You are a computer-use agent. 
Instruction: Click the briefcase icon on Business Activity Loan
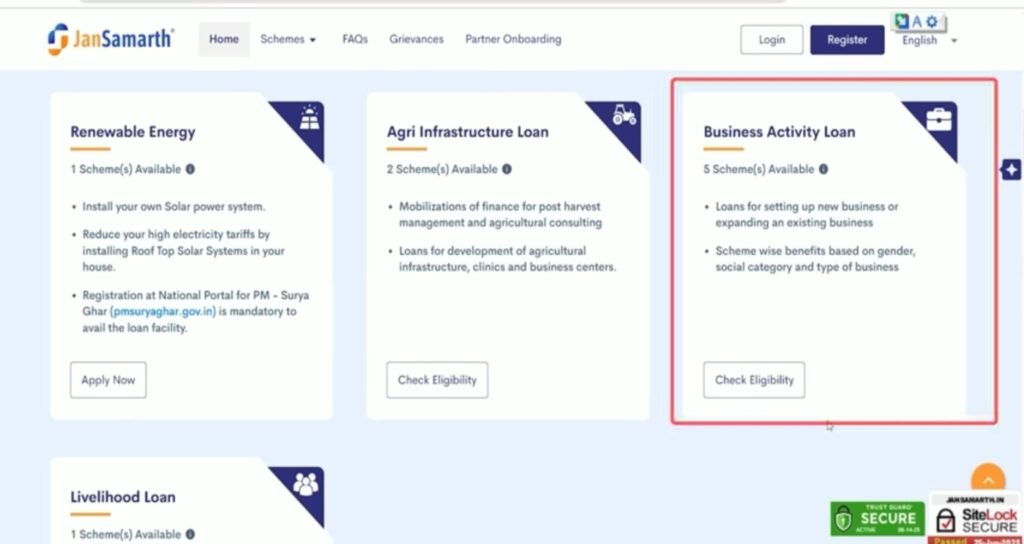pos(940,119)
